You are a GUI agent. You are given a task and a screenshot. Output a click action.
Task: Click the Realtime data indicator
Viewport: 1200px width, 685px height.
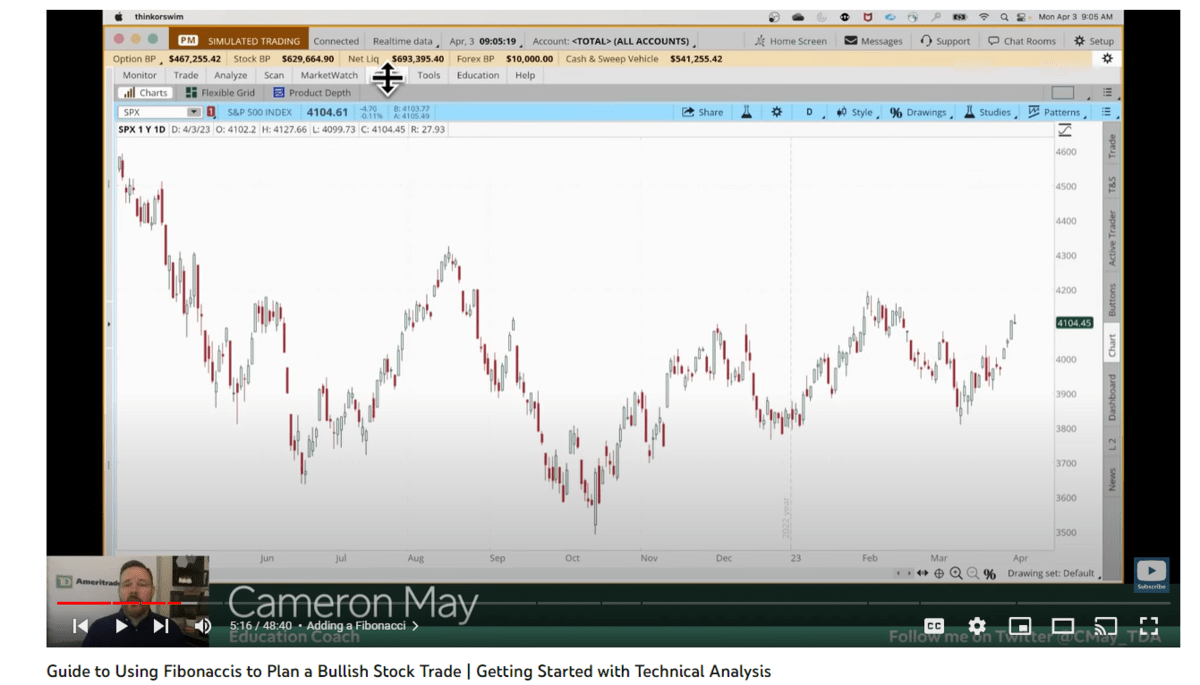tap(404, 41)
